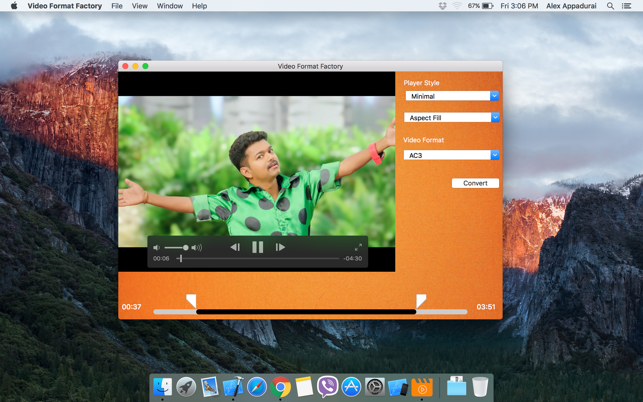Viewport: 643px width, 402px height.
Task: Seek along the player's playback progress bar
Action: (258, 258)
